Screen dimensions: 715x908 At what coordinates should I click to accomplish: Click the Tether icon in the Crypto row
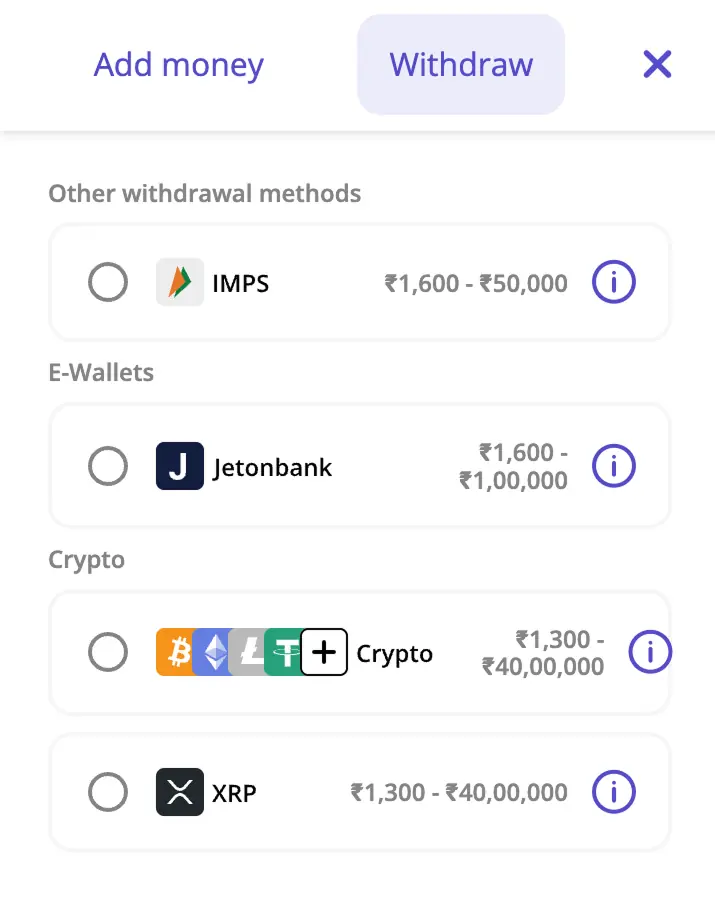click(x=286, y=652)
